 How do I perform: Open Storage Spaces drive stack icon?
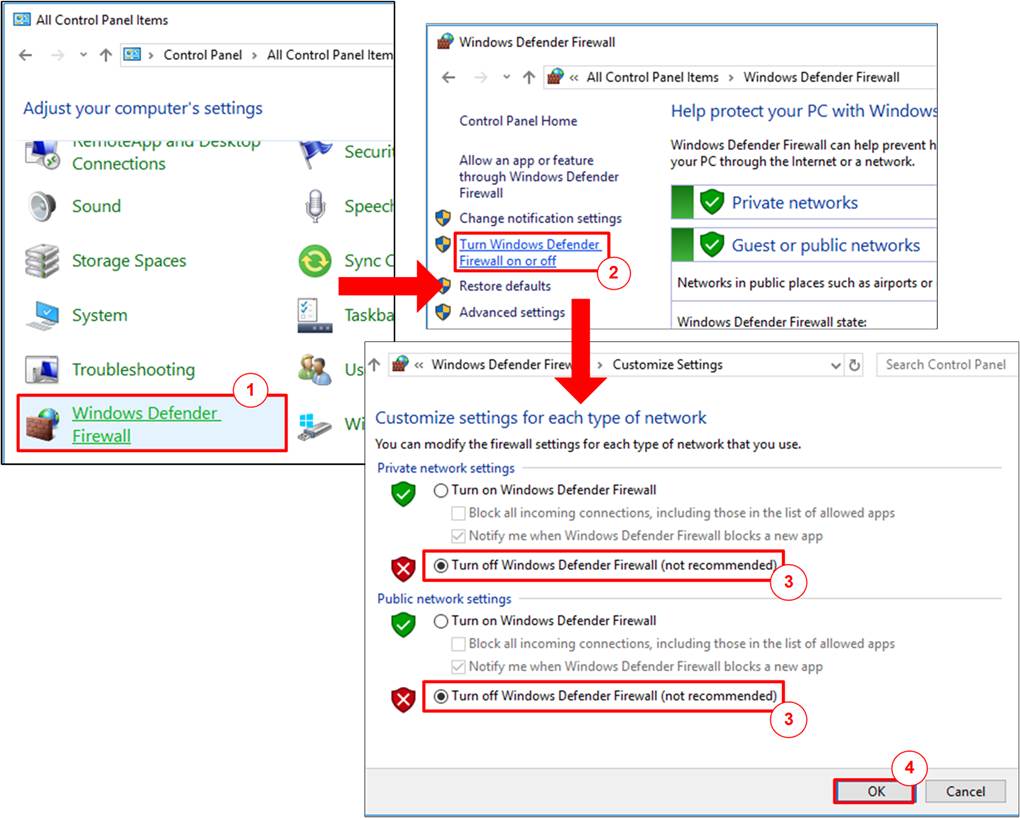point(42,261)
